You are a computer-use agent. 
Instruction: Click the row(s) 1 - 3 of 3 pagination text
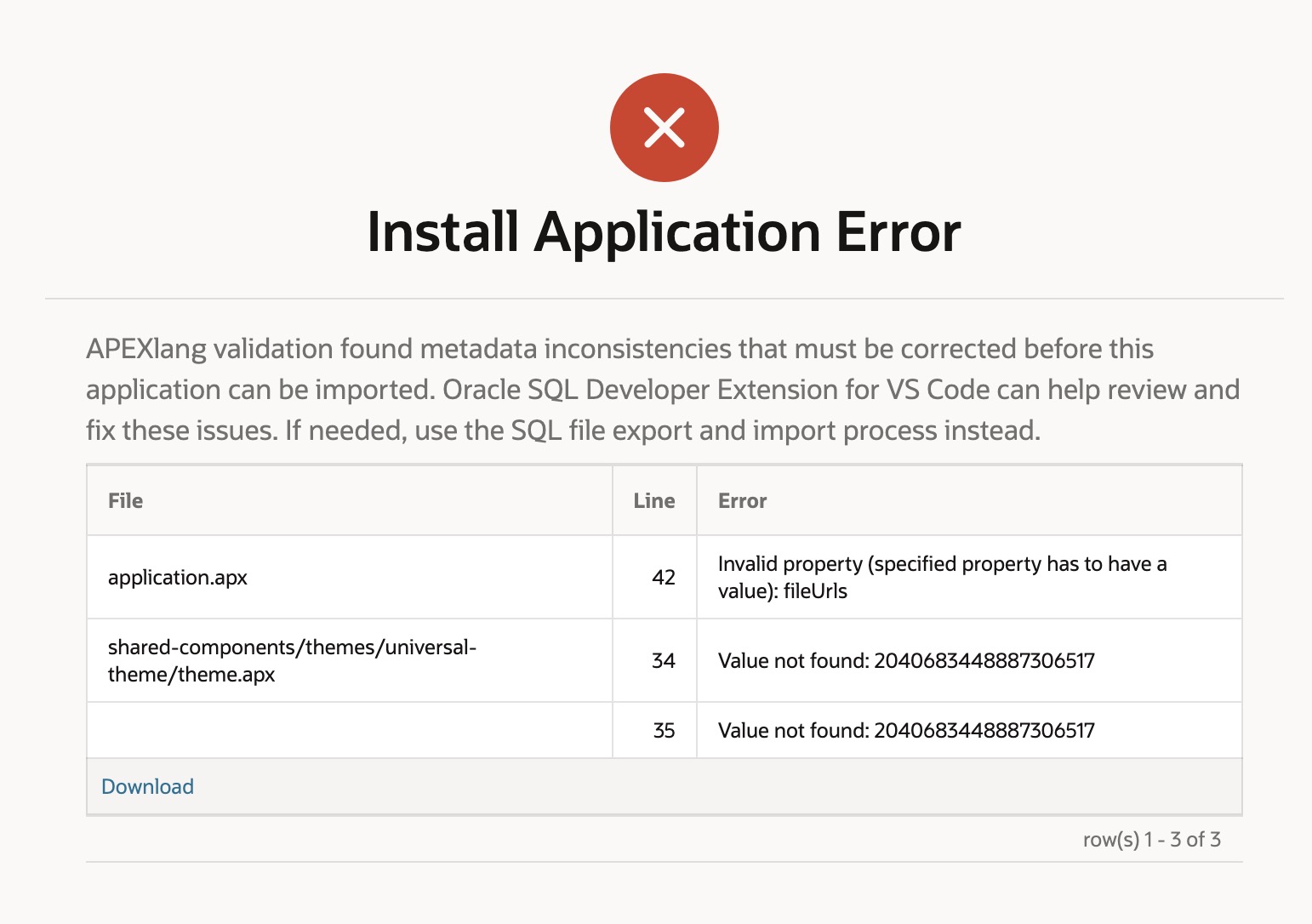point(1151,840)
